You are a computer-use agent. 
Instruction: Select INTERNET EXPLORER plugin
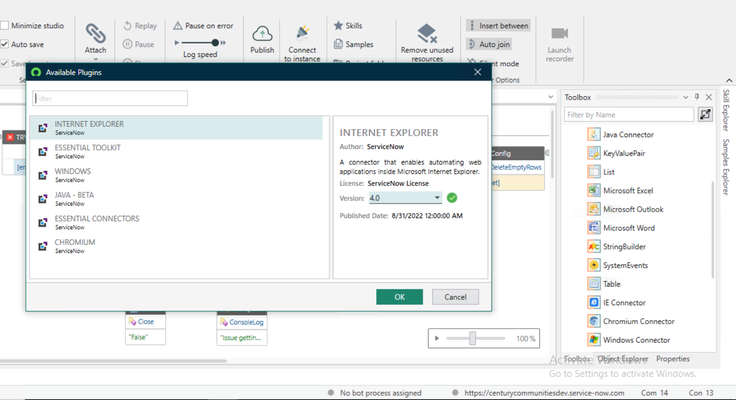point(176,128)
